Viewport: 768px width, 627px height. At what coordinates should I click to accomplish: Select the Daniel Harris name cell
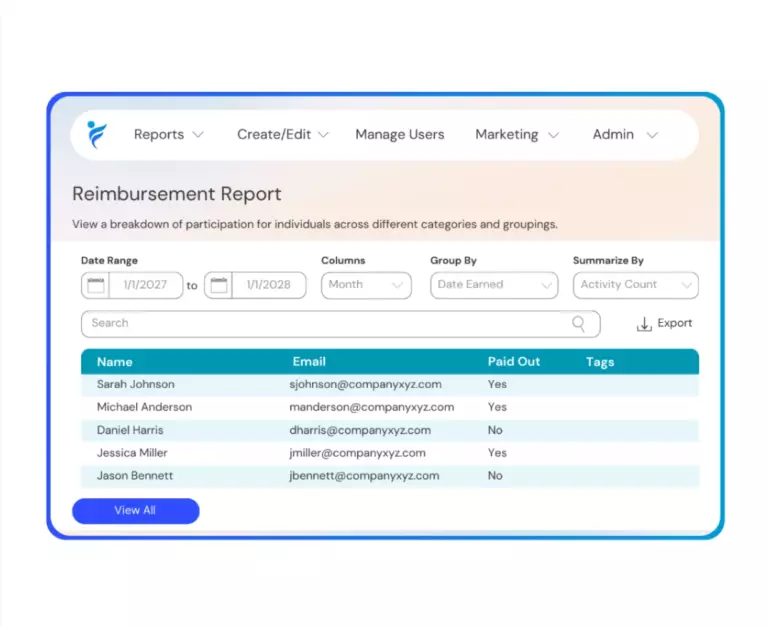point(130,430)
